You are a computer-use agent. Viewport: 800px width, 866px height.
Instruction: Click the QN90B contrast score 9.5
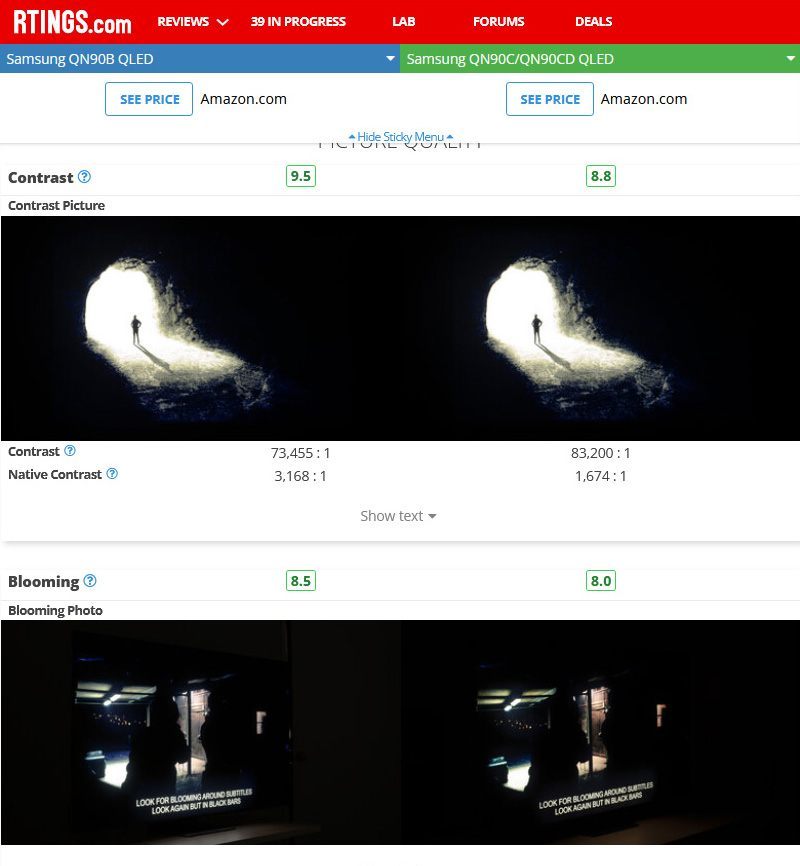click(x=301, y=176)
